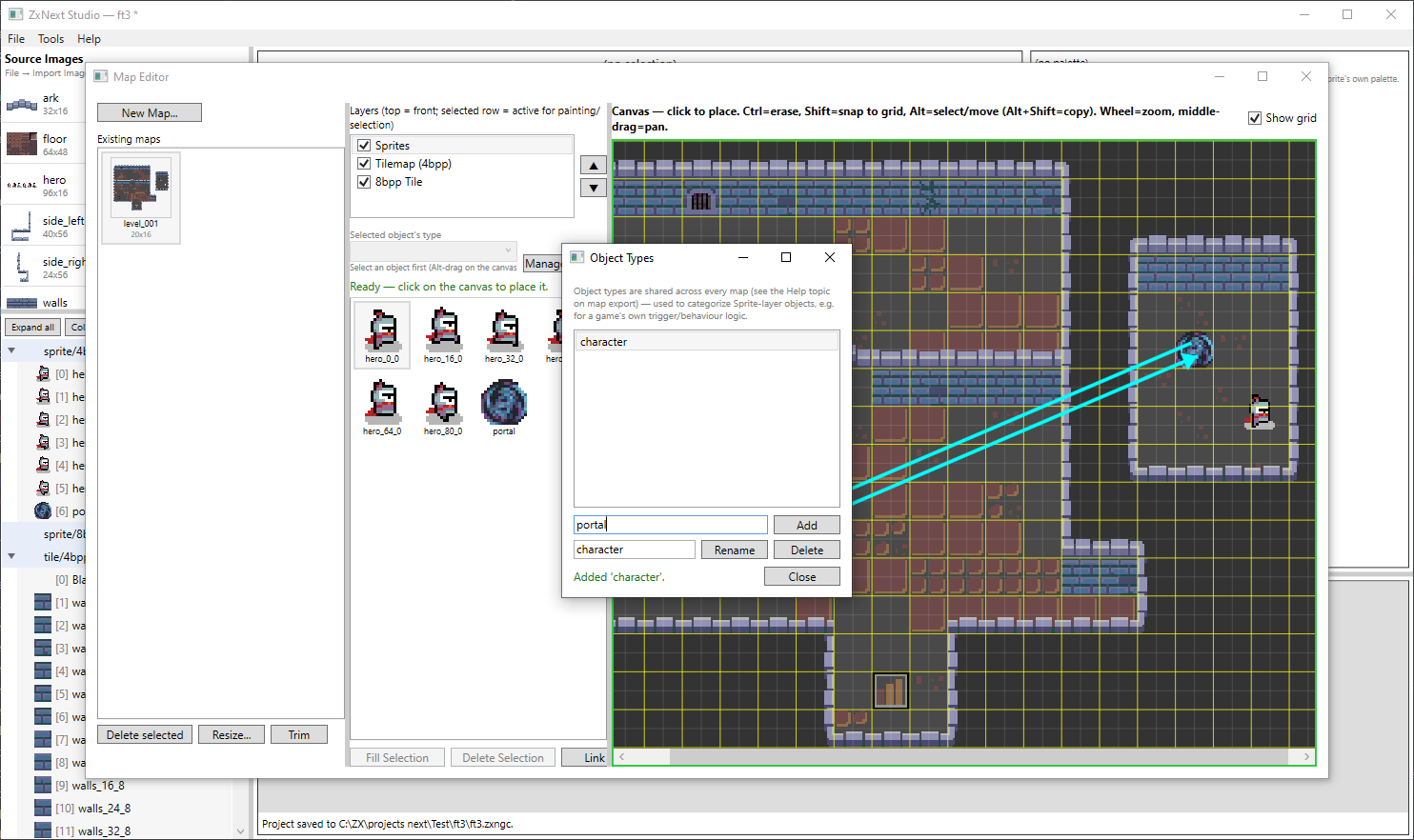Viewport: 1414px width, 840px height.
Task: Click the hero character placed on the canvas
Action: pyautogui.click(x=1260, y=411)
